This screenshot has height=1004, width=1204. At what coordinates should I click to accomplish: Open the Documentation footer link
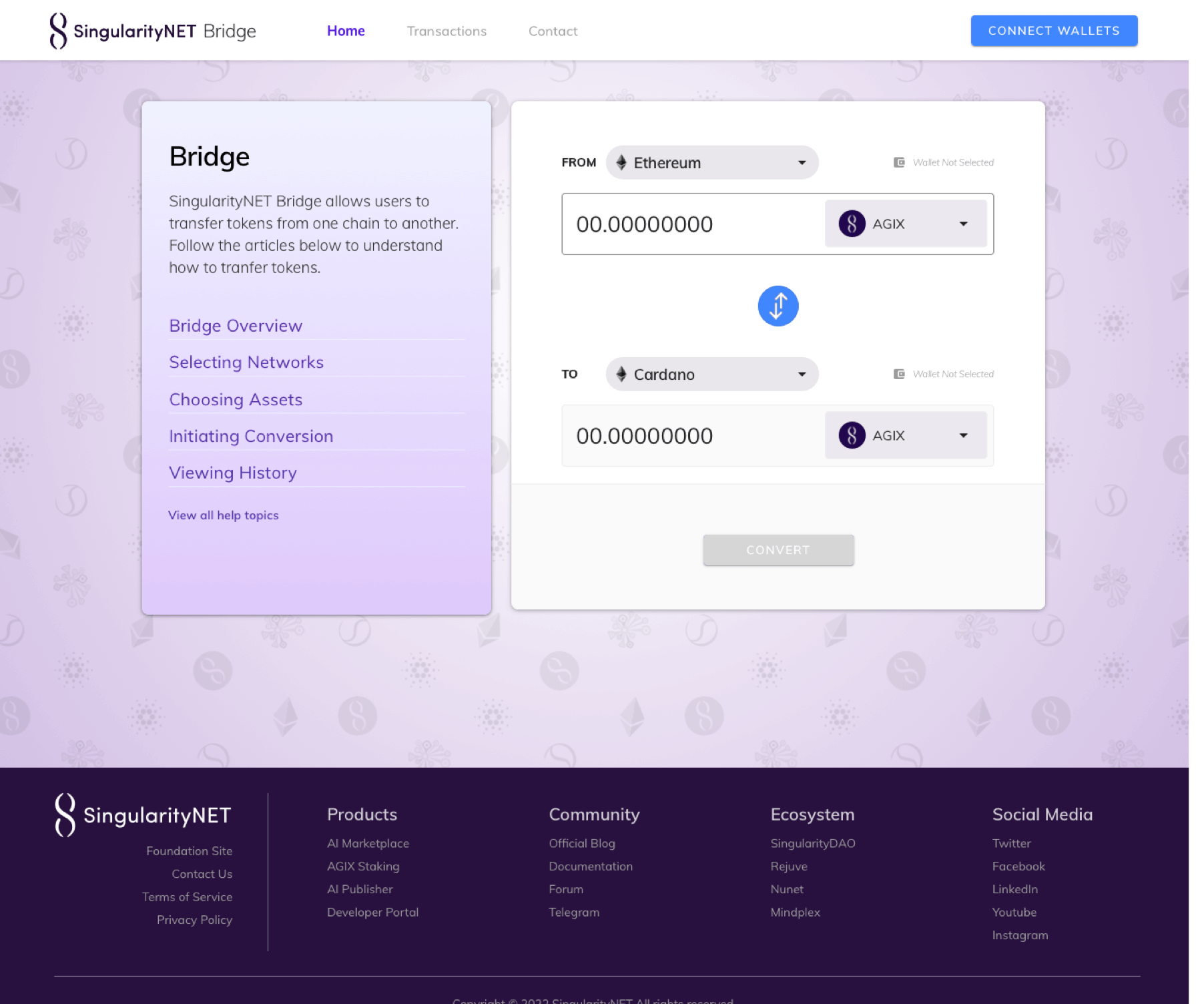pyautogui.click(x=591, y=866)
